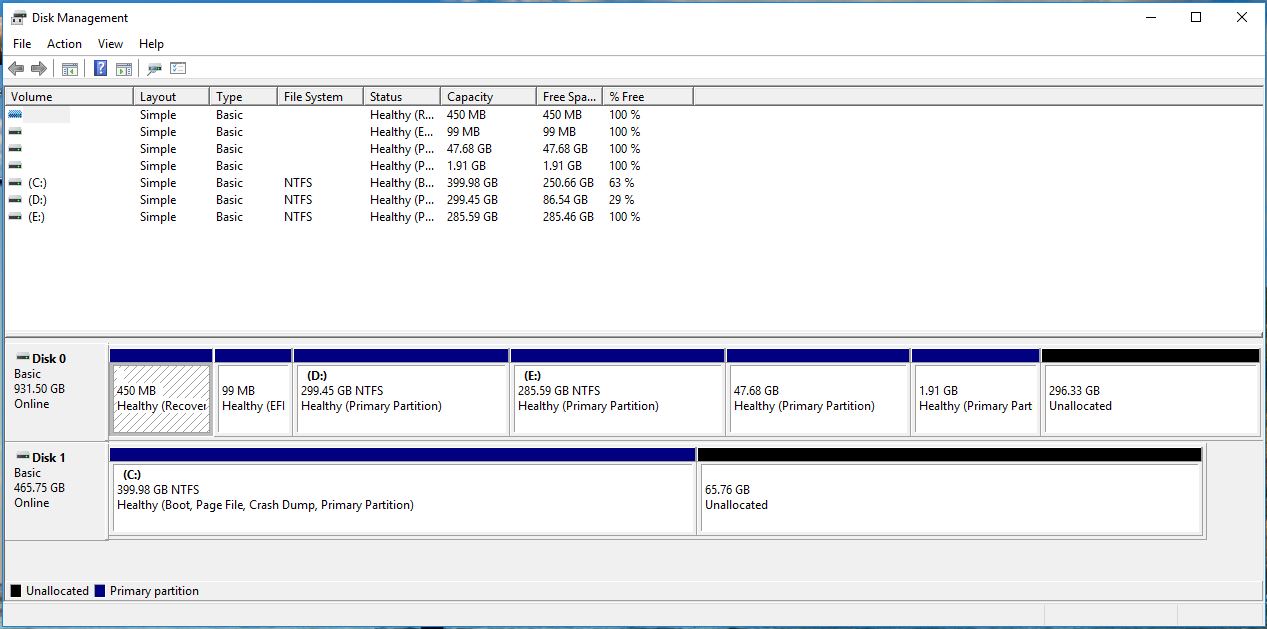Maximize the Disk Management window
1267x629 pixels.
(1196, 17)
